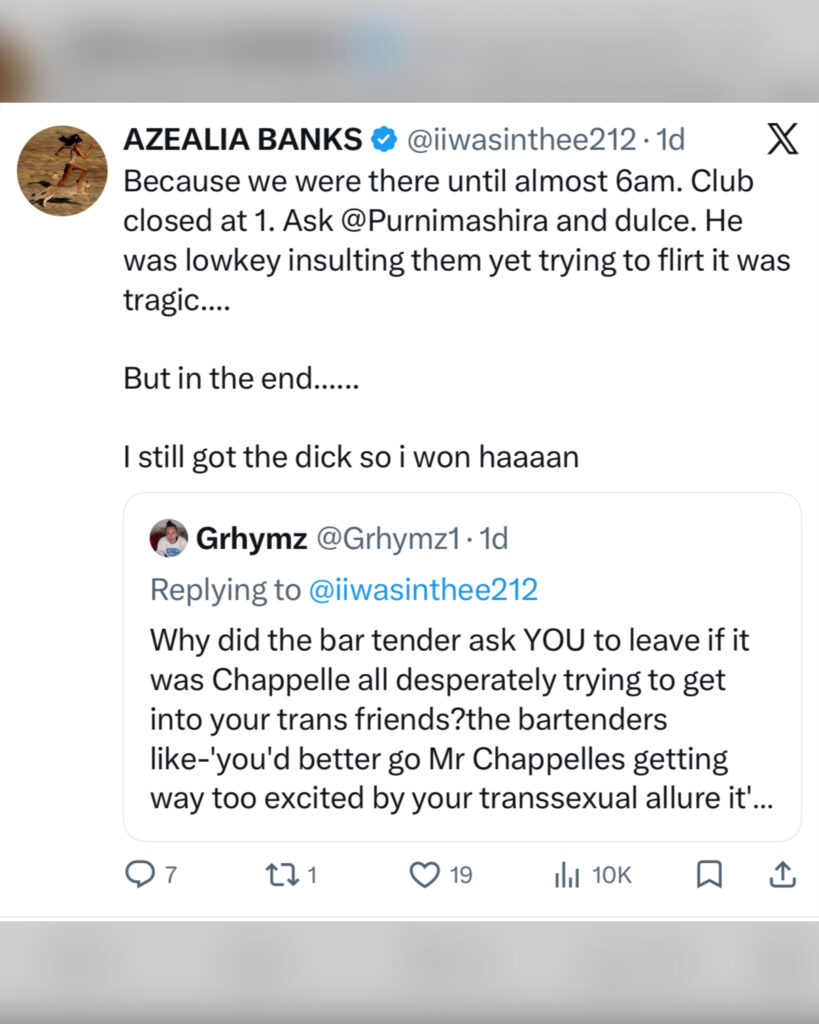The width and height of the screenshot is (819, 1024).
Task: Open the Grhymz display name
Action: 250,539
